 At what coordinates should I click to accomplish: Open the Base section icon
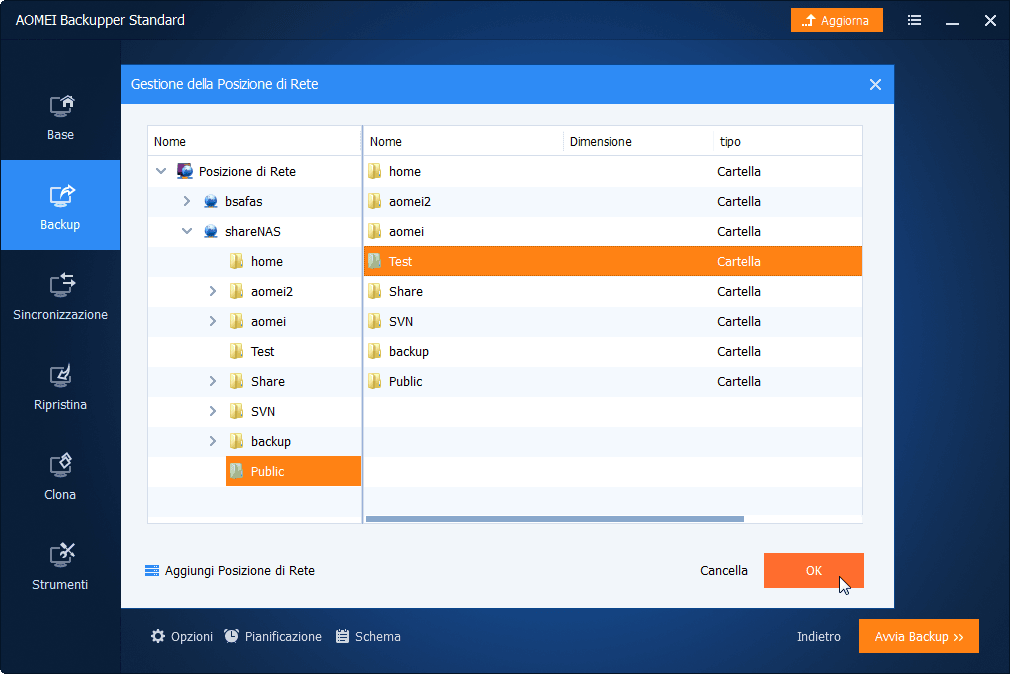pyautogui.click(x=61, y=106)
